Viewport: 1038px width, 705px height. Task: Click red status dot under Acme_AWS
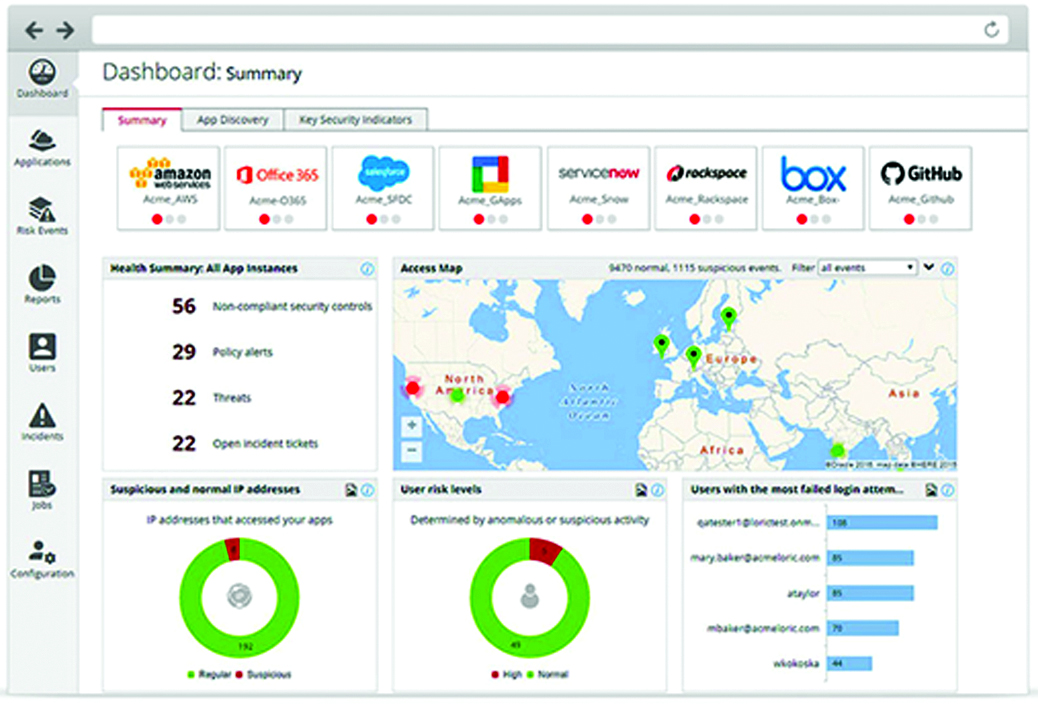point(157,219)
